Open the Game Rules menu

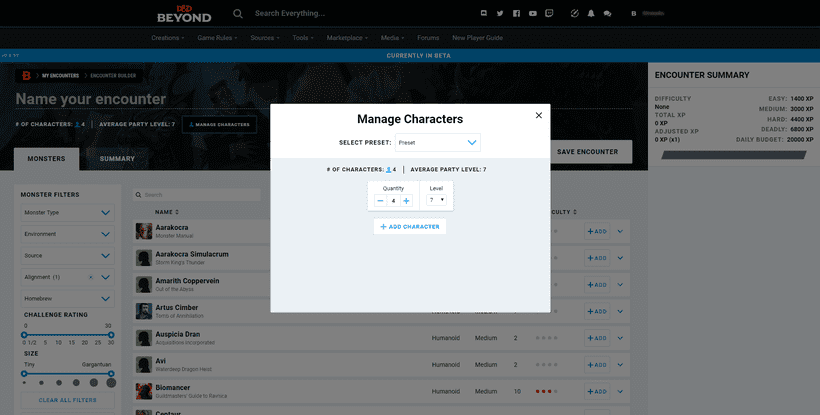tap(217, 38)
